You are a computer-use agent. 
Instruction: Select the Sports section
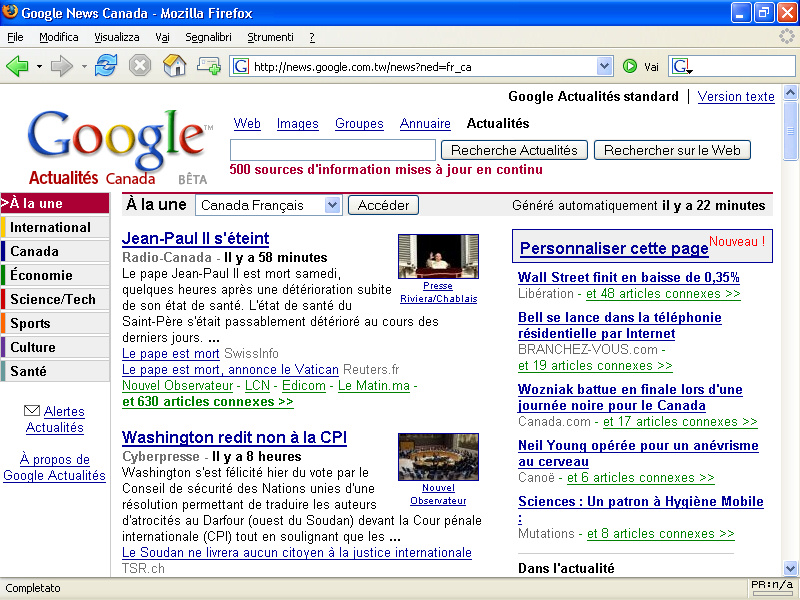[55, 323]
